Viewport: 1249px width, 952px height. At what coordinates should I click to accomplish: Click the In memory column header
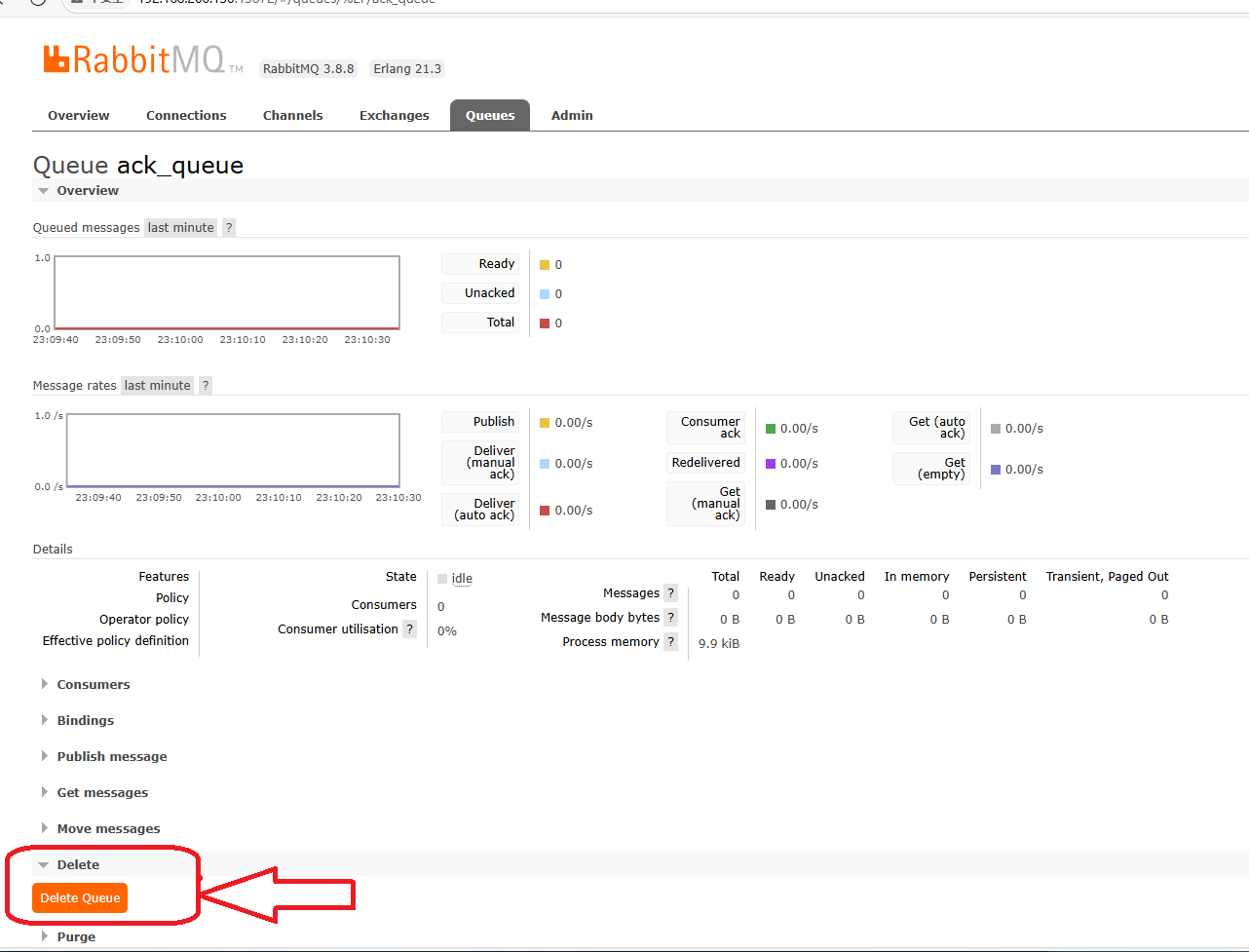(917, 576)
